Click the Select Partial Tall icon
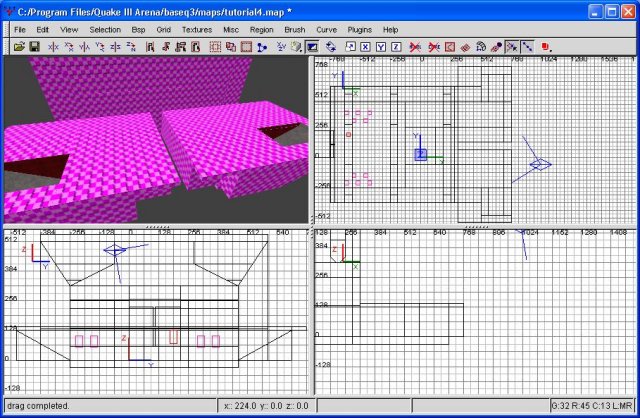The image size is (640, 418). [180, 47]
